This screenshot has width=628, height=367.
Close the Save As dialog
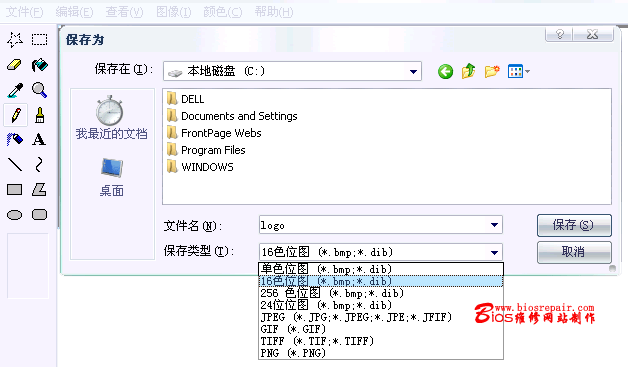(593, 34)
